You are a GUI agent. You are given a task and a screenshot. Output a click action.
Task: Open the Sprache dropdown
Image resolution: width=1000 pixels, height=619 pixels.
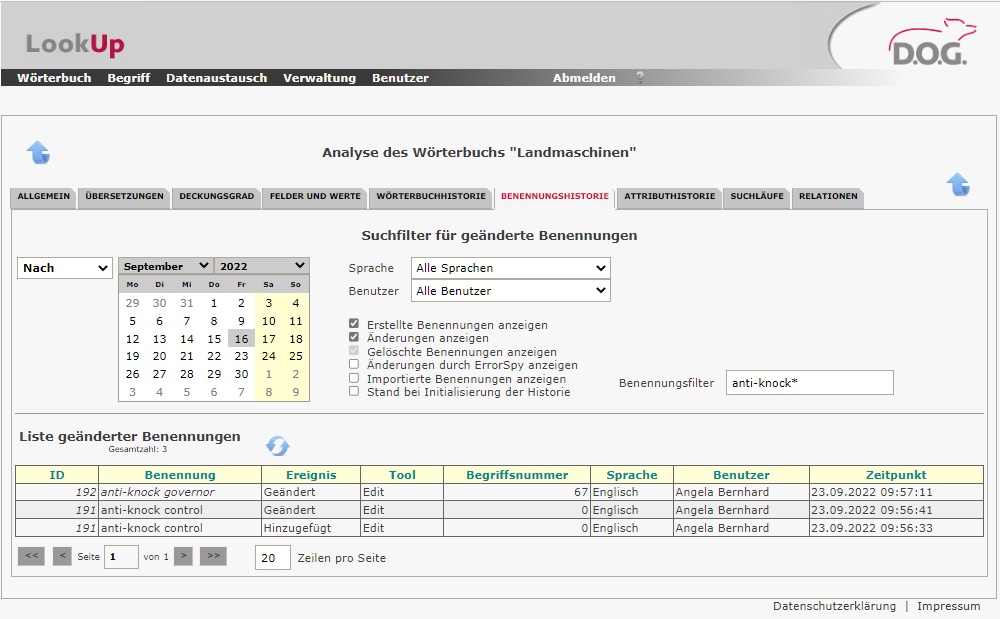510,268
